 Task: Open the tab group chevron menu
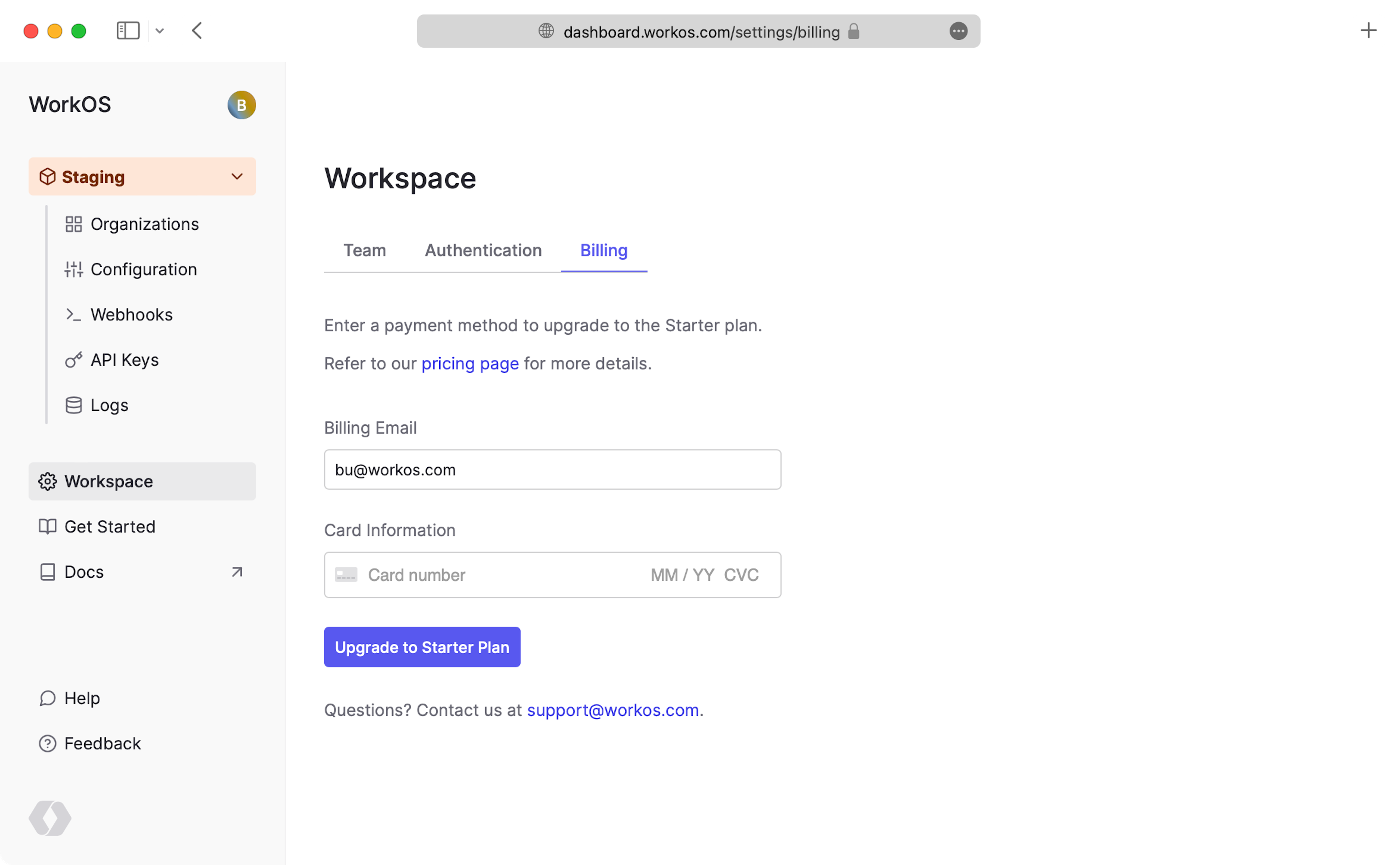160,31
